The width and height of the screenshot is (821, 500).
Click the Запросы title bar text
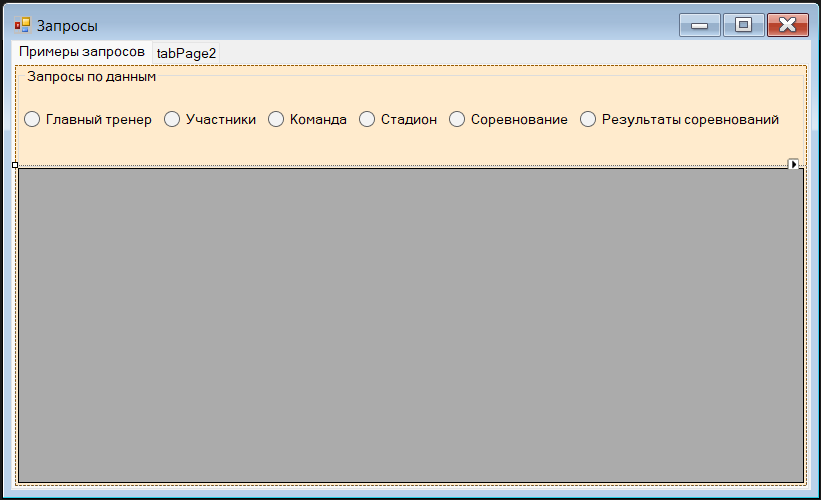(67, 26)
